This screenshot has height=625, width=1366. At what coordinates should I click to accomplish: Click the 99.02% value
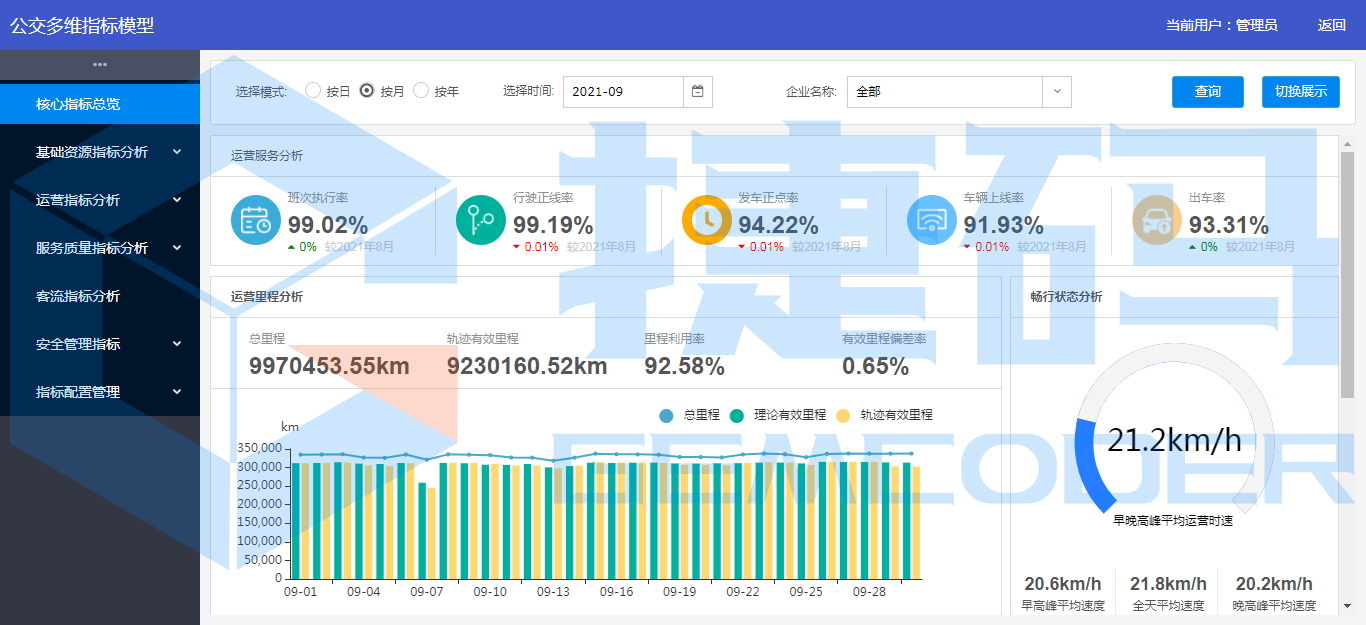pos(328,225)
